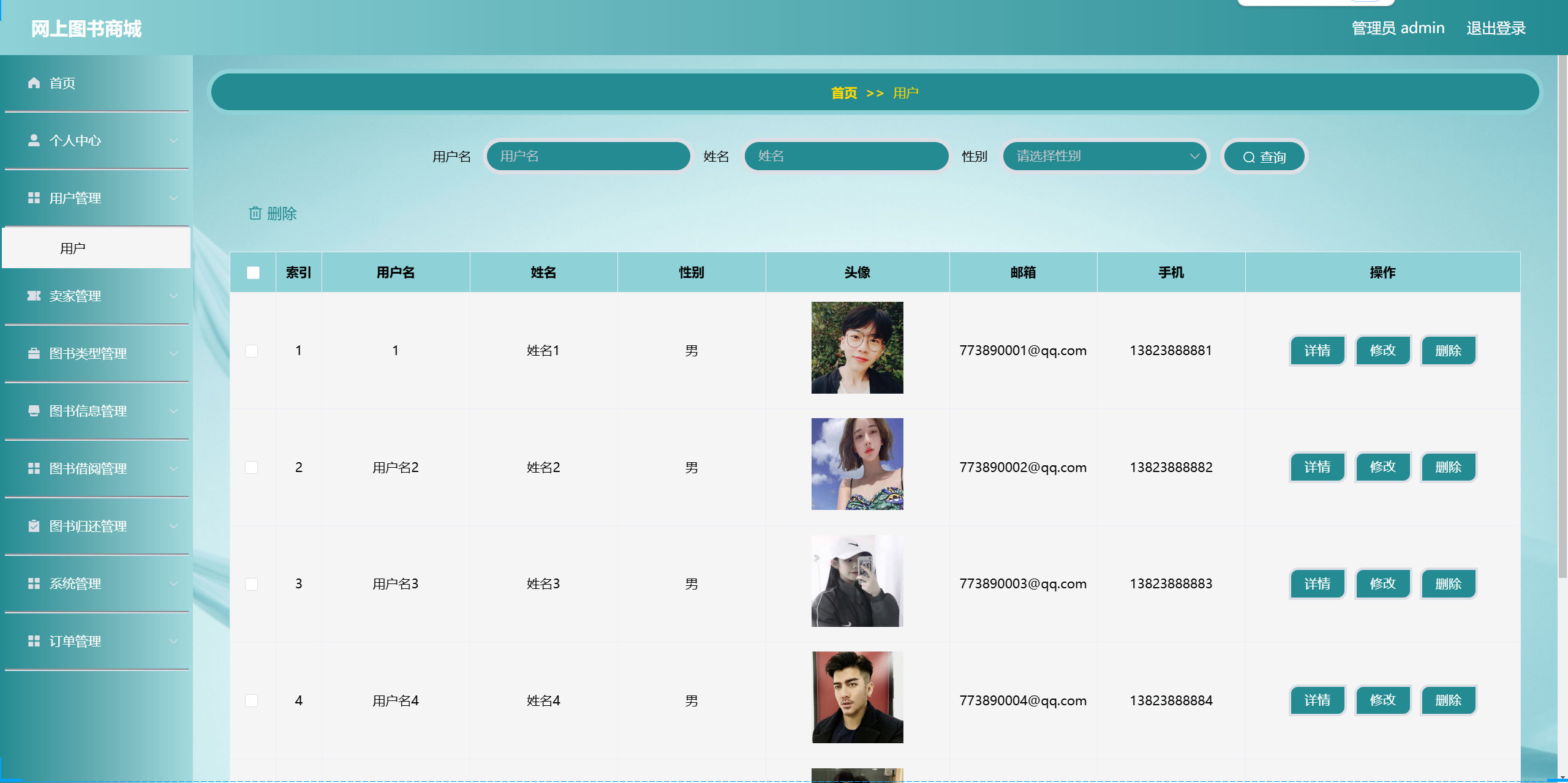
Task: Click 删除 for 用户名4 row
Action: pos(1449,700)
